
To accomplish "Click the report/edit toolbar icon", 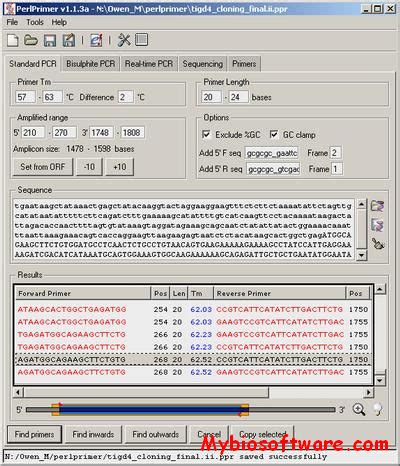I will [96, 40].
